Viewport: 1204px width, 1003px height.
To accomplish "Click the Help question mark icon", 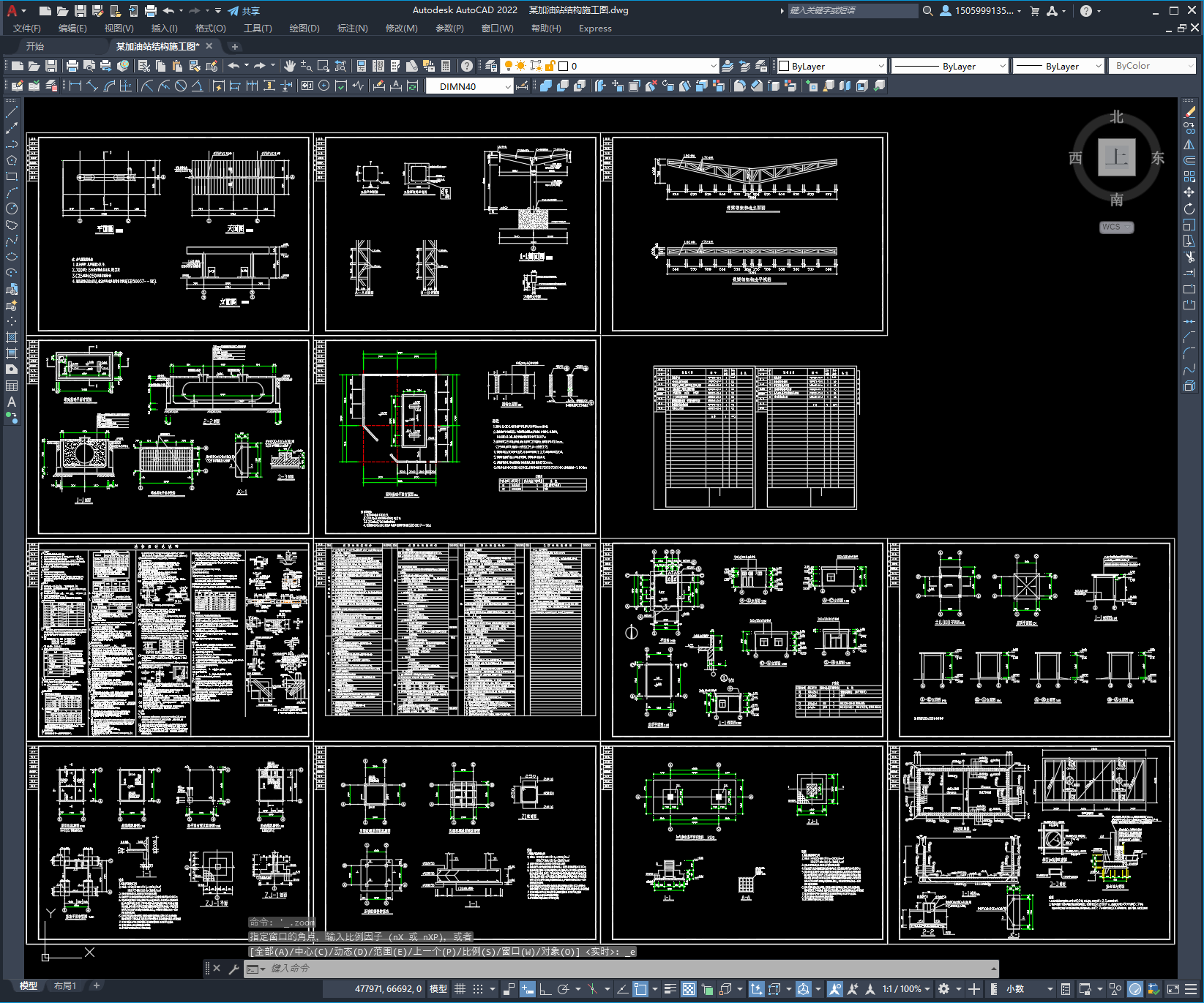I will (x=1086, y=11).
